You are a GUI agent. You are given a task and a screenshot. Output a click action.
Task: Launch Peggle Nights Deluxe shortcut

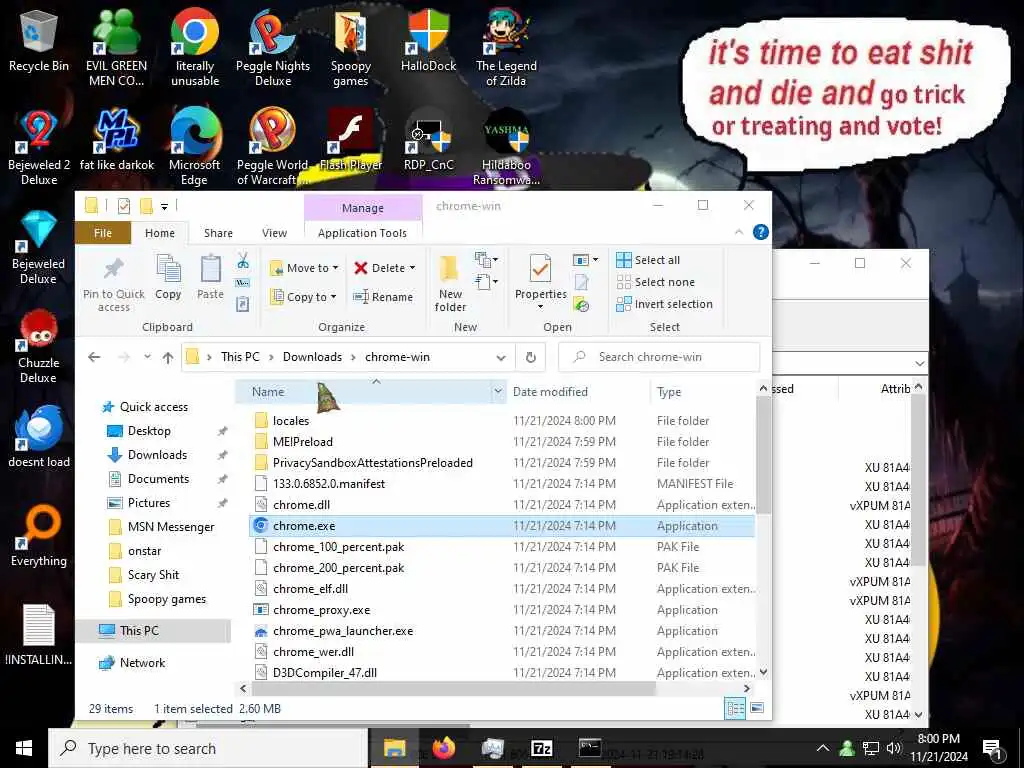272,47
